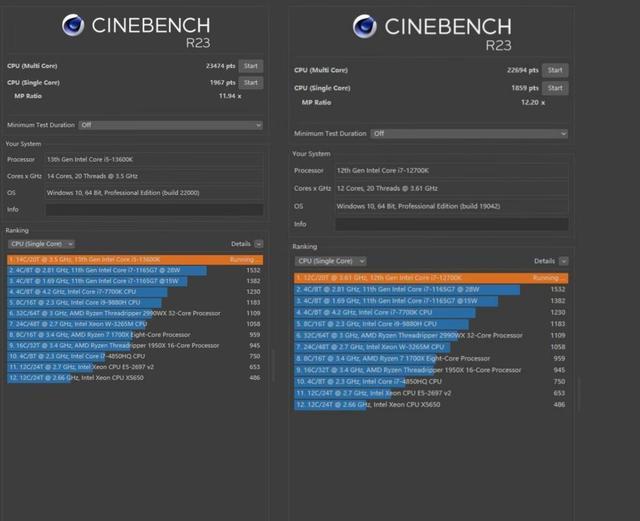Click Cinebench logo icon in left window
Viewport: 640px width, 521px height.
point(73,25)
